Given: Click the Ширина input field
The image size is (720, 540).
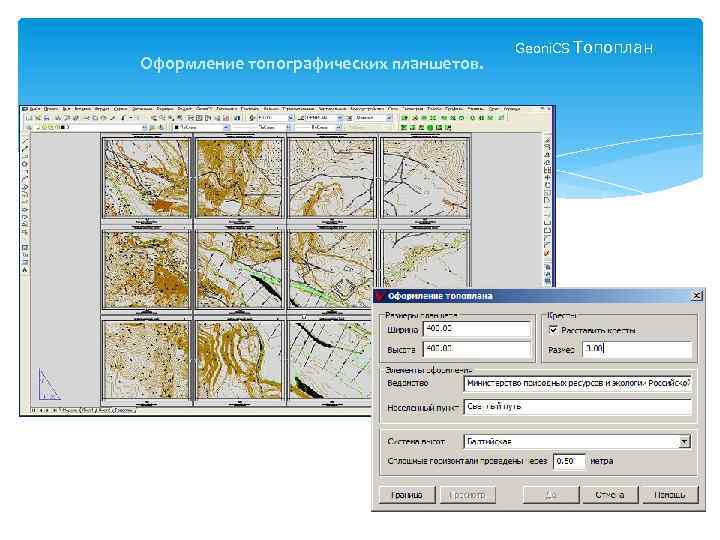Looking at the screenshot, I should [x=477, y=329].
